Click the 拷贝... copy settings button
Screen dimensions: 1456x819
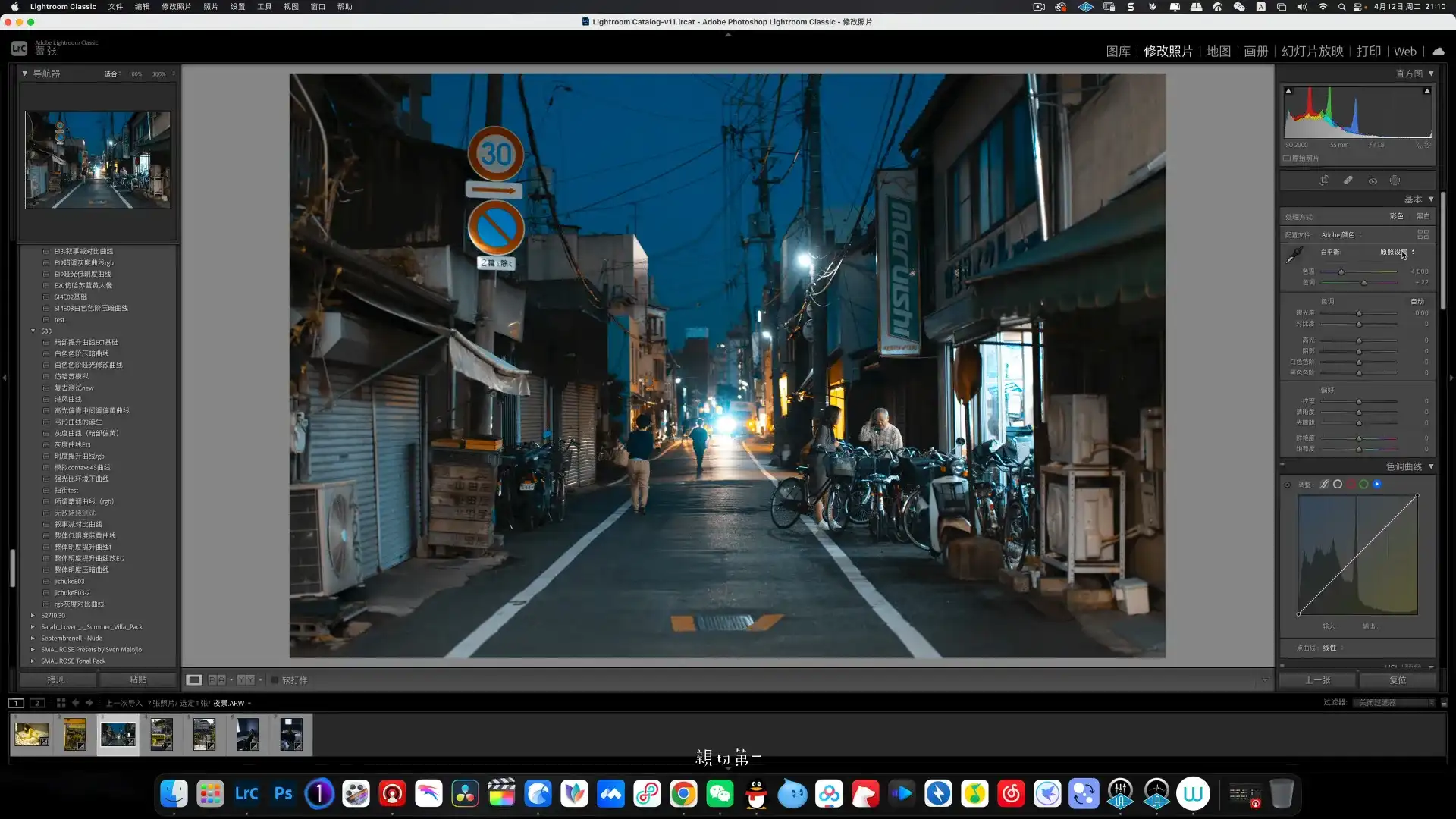pyautogui.click(x=58, y=680)
